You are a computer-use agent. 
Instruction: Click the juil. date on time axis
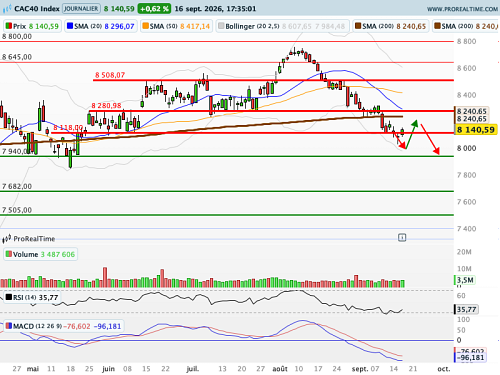pyautogui.click(x=192, y=369)
